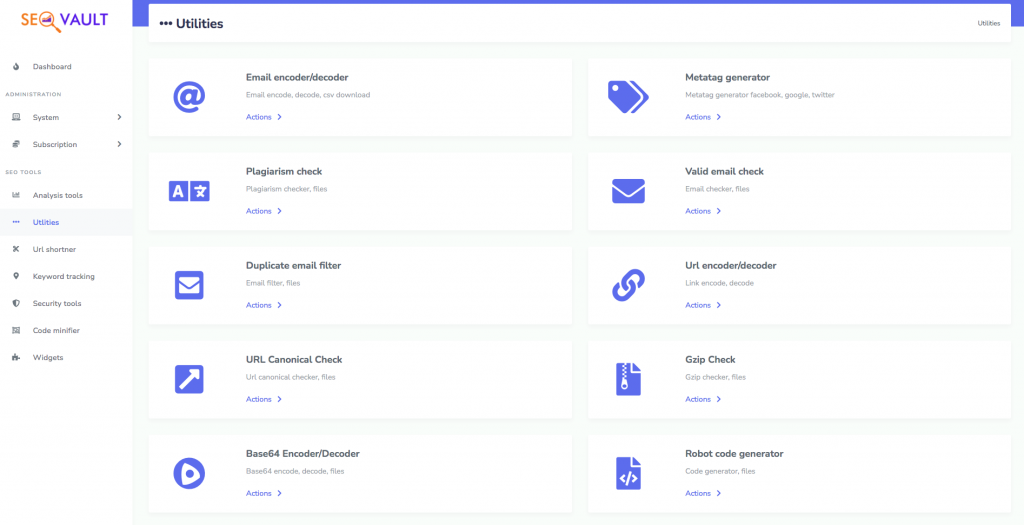Click the Keyword tracking pin icon

16,276
